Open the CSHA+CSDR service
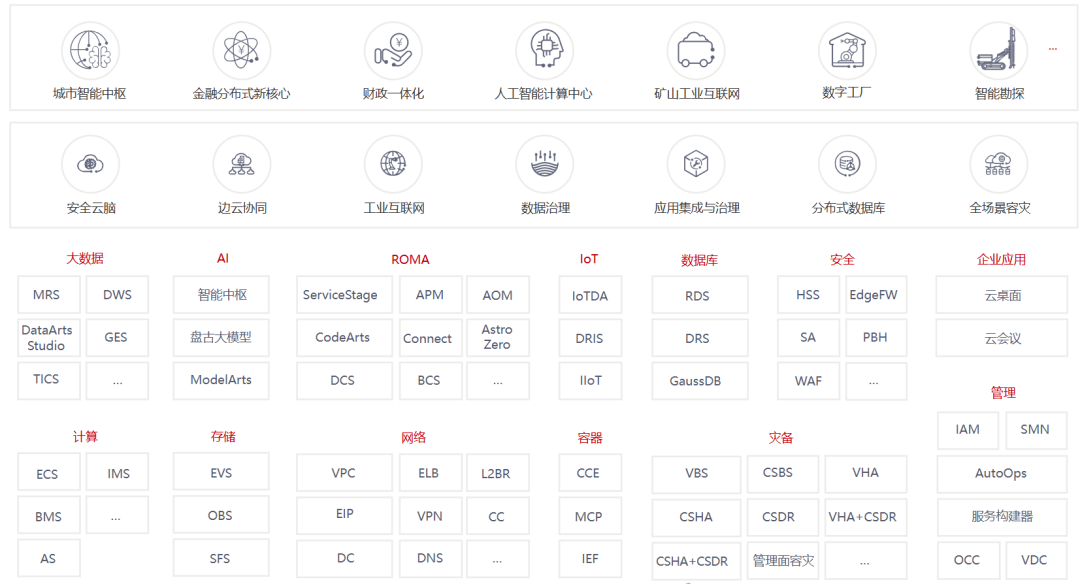This screenshot has width=1080, height=584. pos(696,561)
